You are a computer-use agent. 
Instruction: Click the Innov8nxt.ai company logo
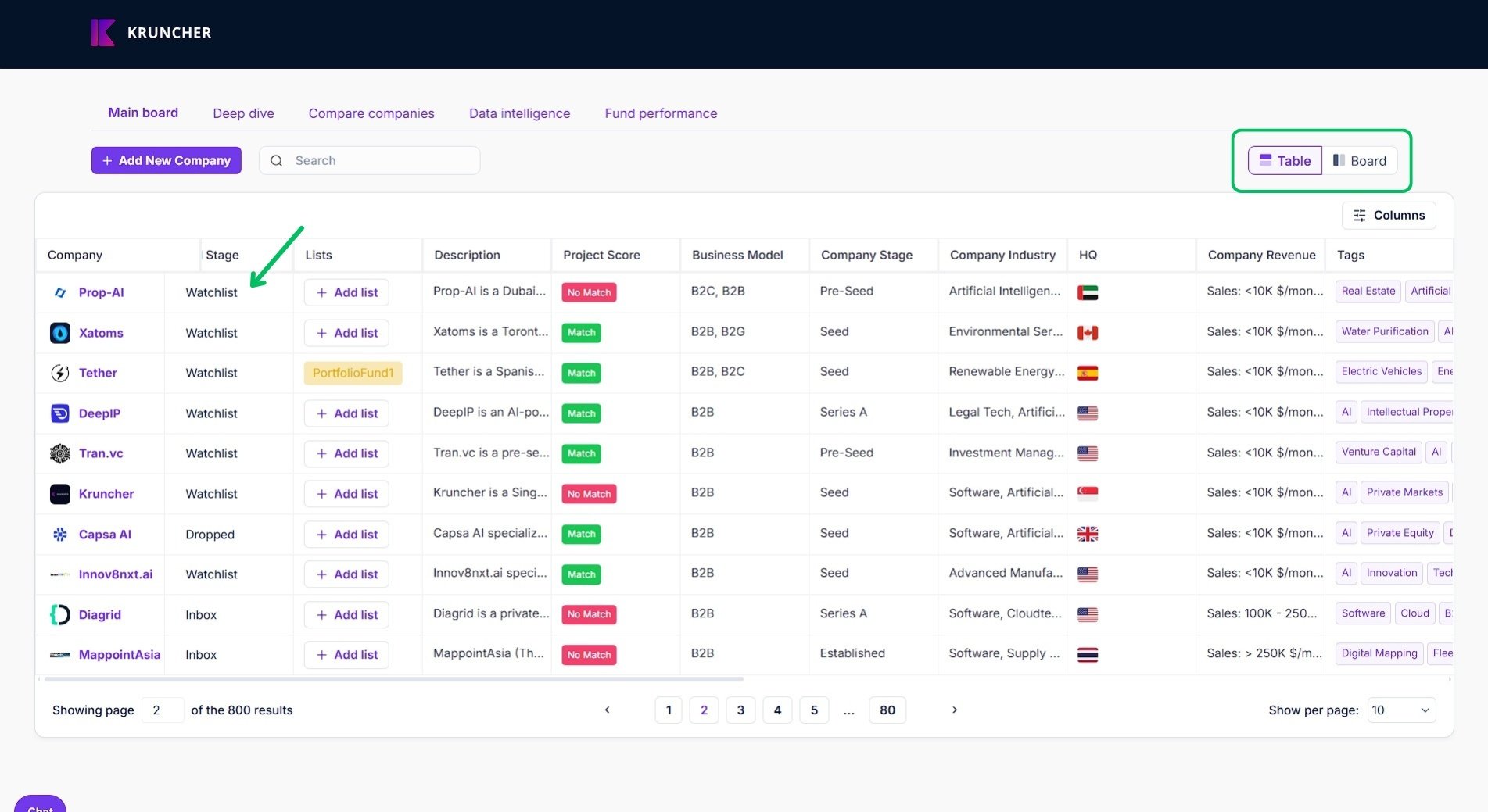[x=60, y=574]
